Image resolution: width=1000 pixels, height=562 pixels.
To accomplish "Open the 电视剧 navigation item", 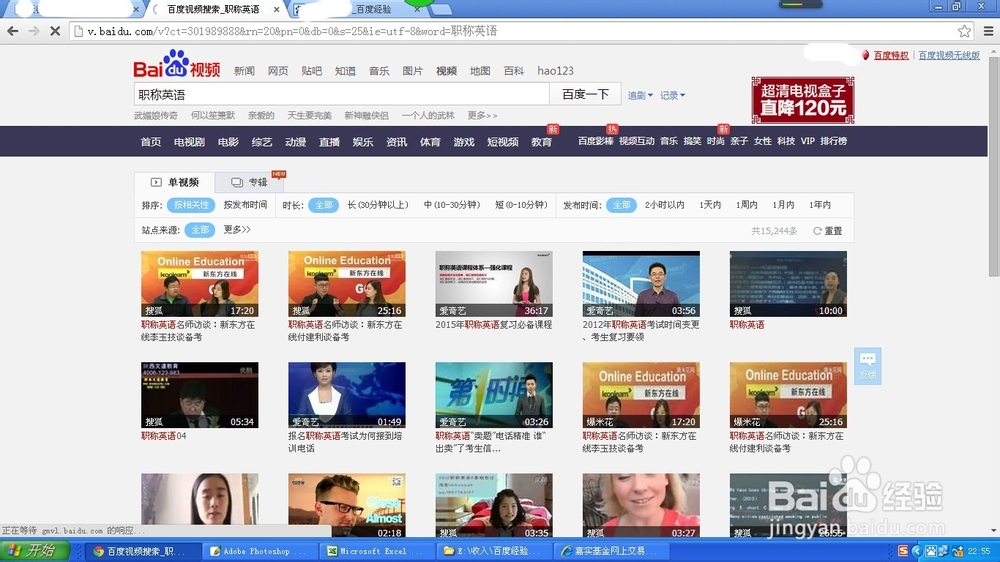I will tap(189, 142).
